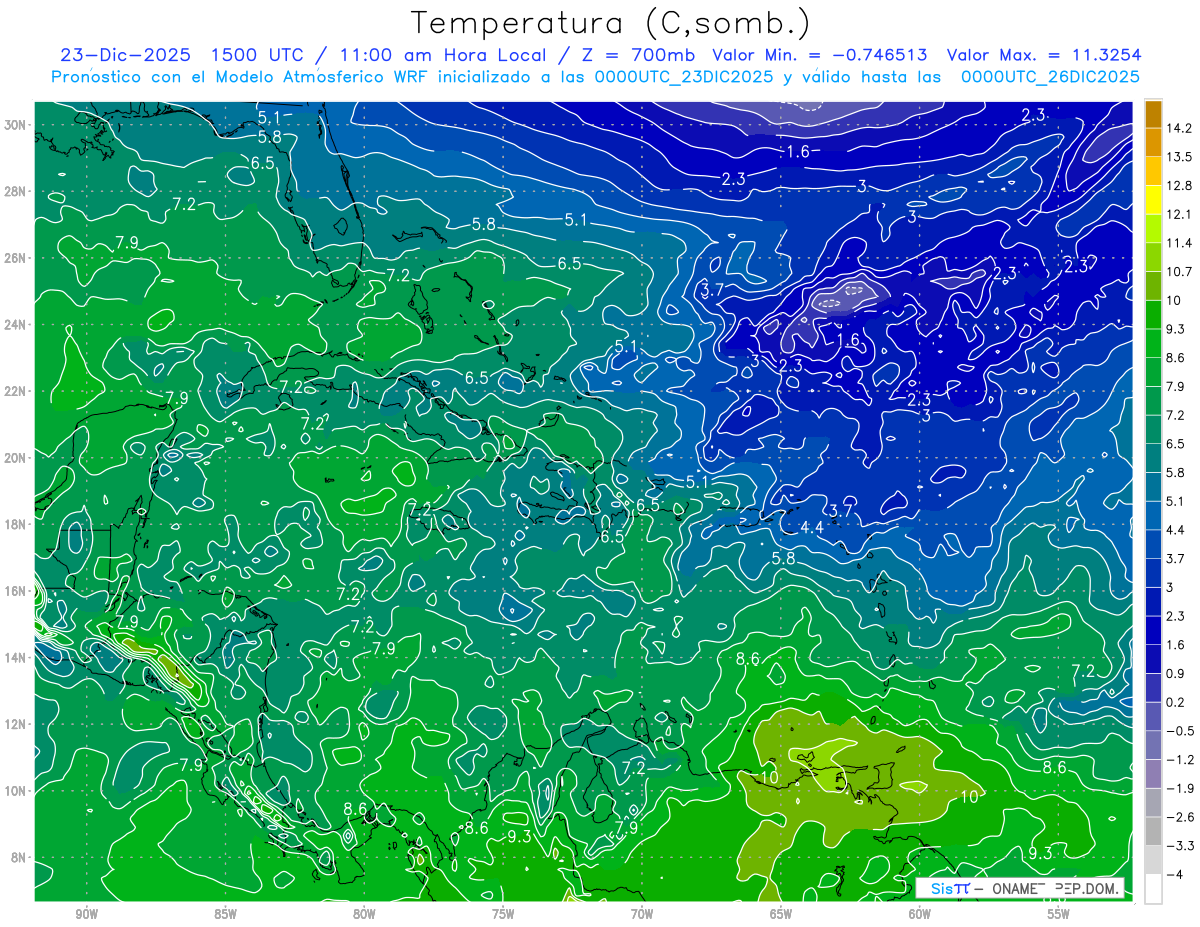Click the 16N latitude axis label

tap(16, 590)
